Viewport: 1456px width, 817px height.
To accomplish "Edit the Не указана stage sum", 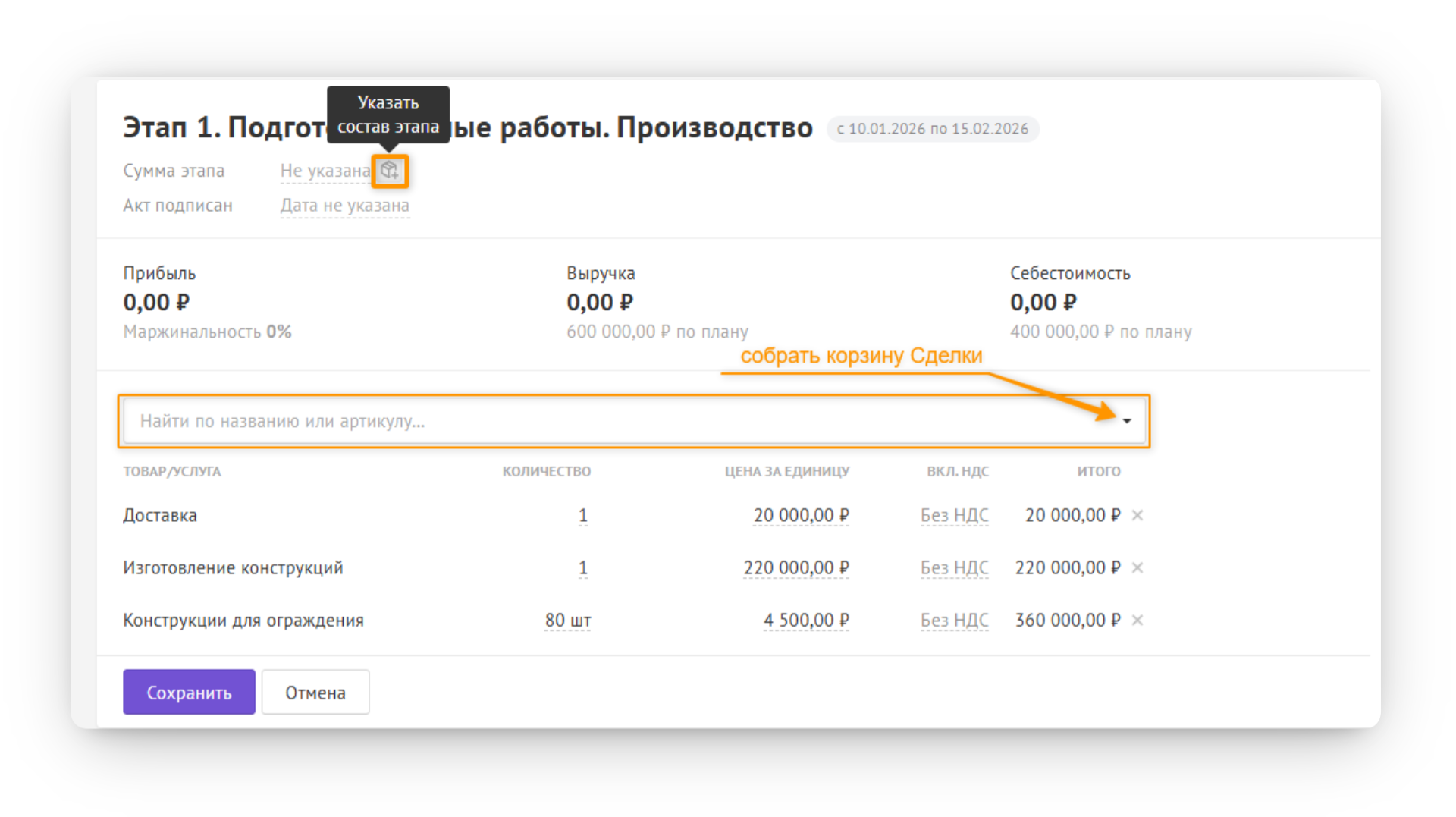I will (325, 171).
